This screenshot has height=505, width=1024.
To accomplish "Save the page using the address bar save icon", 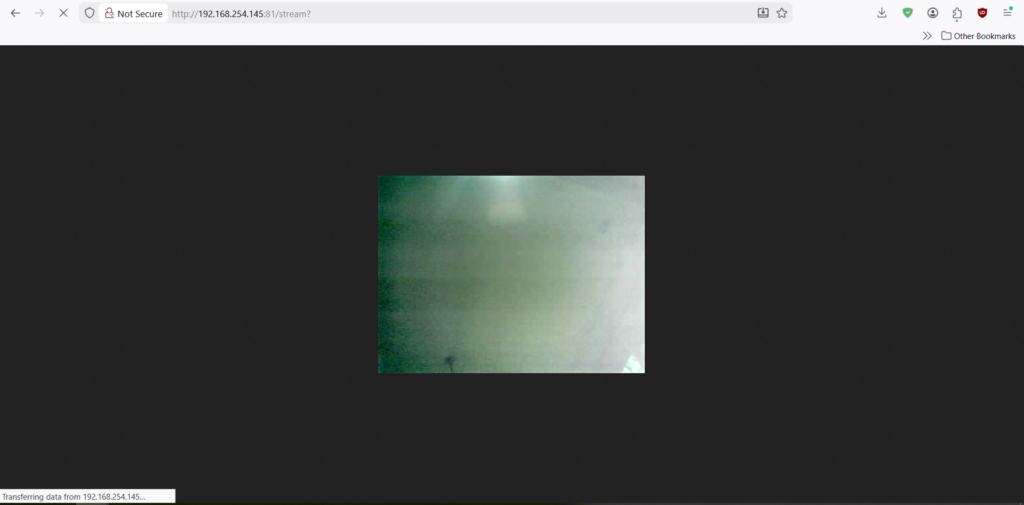I will point(763,13).
